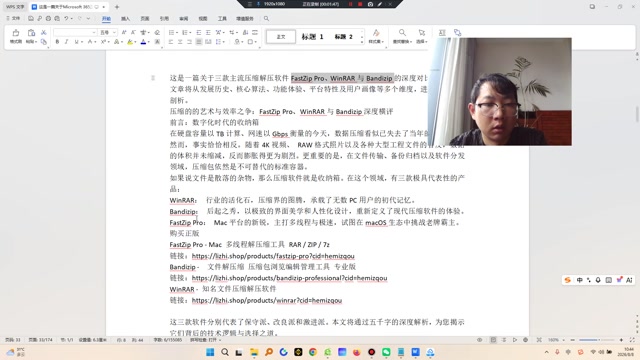This screenshot has width=640, height=360.
Task: Switch to the 页面 ribbon tab
Action: (x=145, y=19)
